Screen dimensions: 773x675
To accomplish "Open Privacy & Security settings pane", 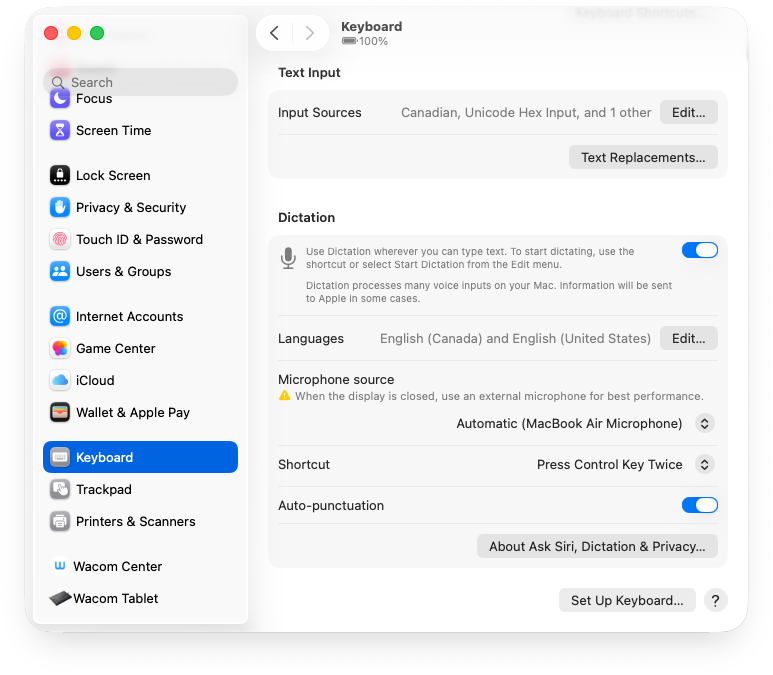I will (140, 207).
